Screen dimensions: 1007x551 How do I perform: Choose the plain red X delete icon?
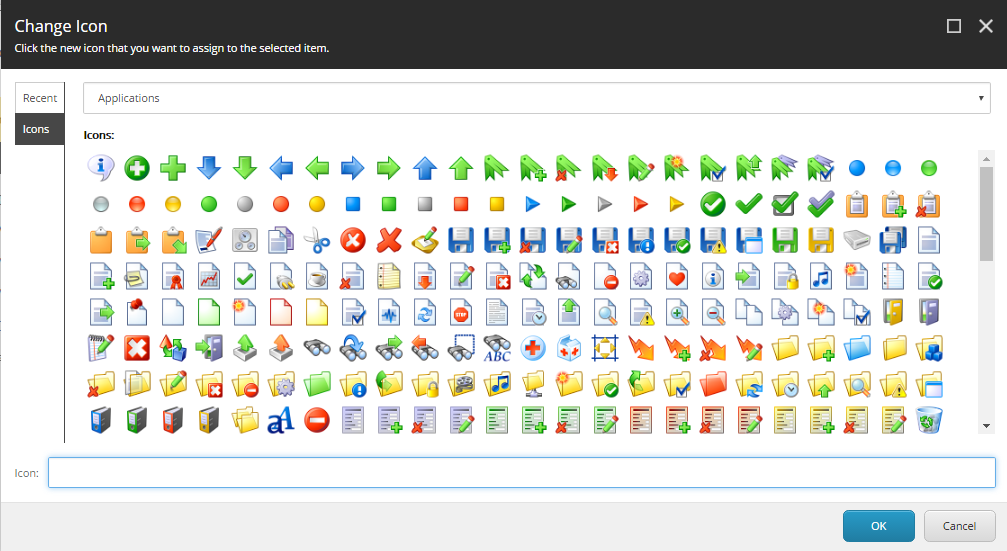click(x=389, y=241)
